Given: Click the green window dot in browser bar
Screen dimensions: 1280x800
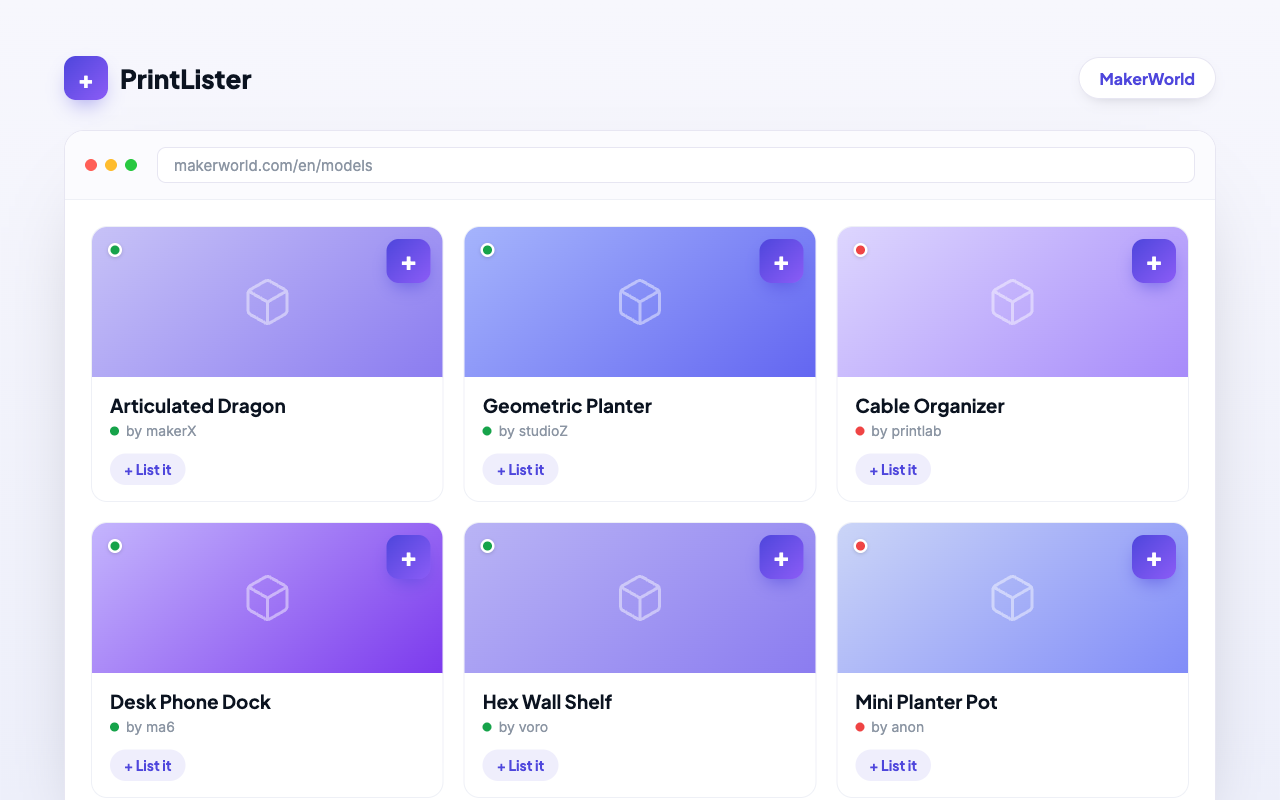Looking at the screenshot, I should click(131, 165).
